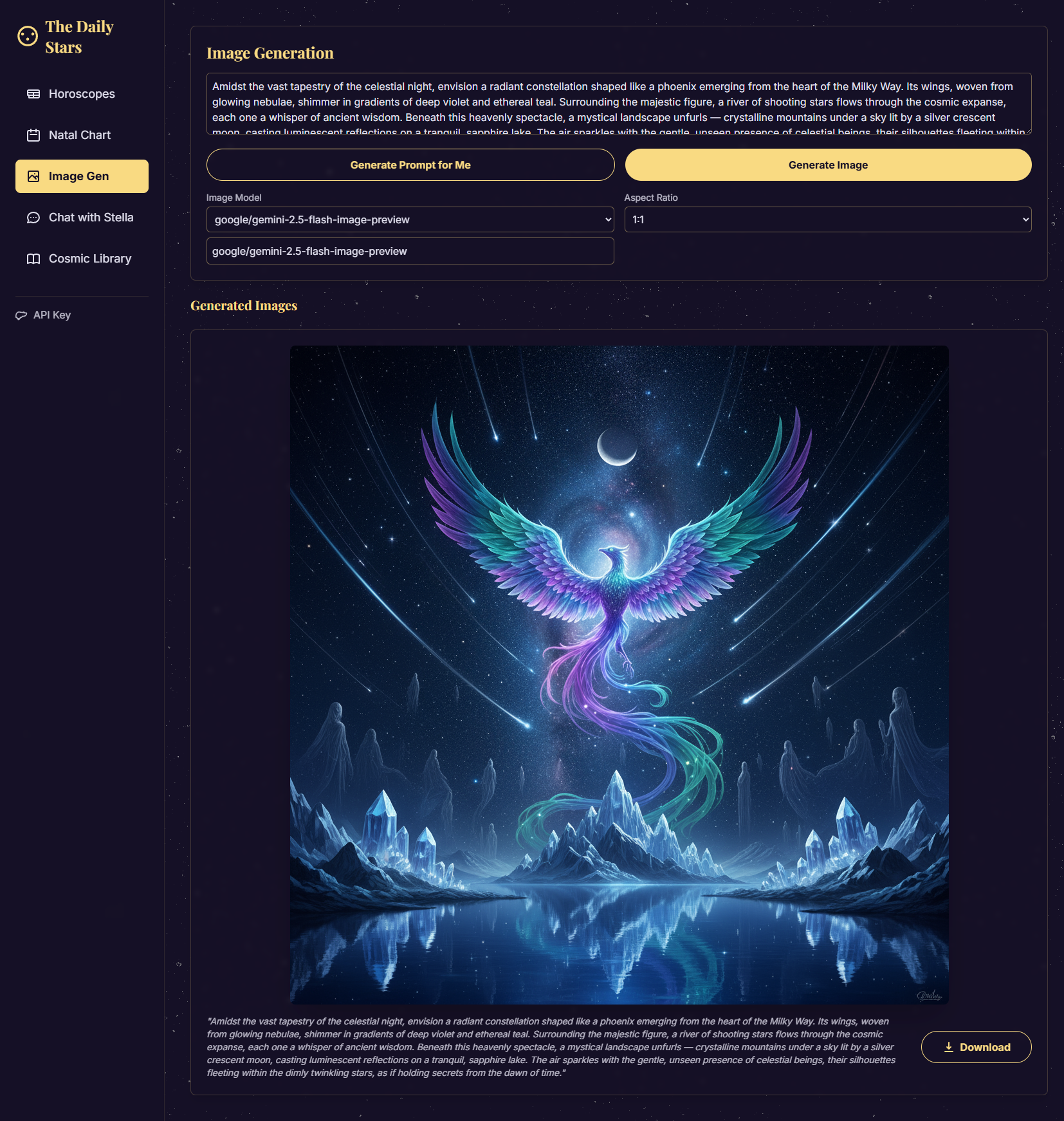Click the Chat with Stella bubble icon
This screenshot has height=1121, width=1064.
pyautogui.click(x=33, y=218)
